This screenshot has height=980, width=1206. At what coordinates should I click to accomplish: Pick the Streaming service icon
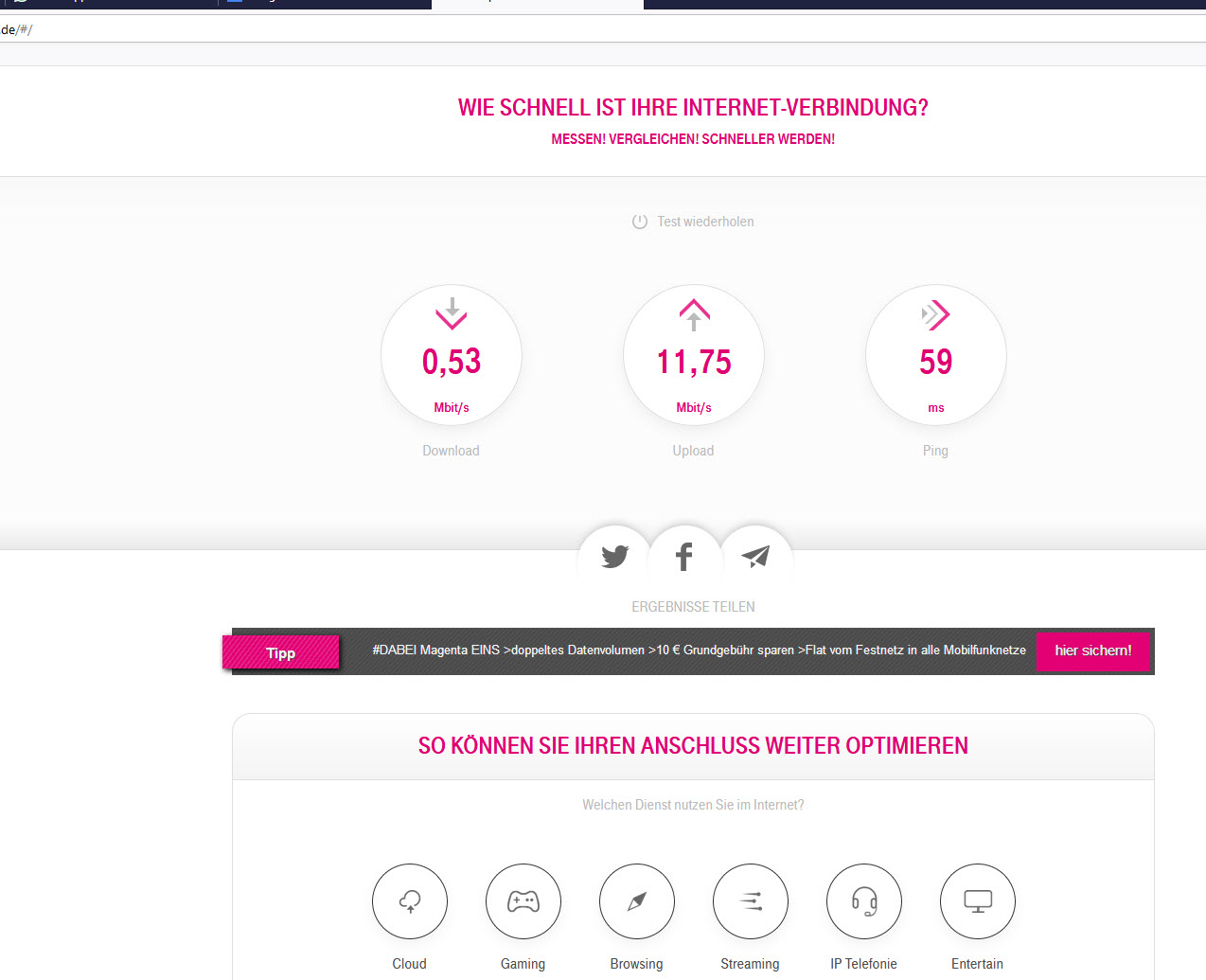[x=751, y=901]
